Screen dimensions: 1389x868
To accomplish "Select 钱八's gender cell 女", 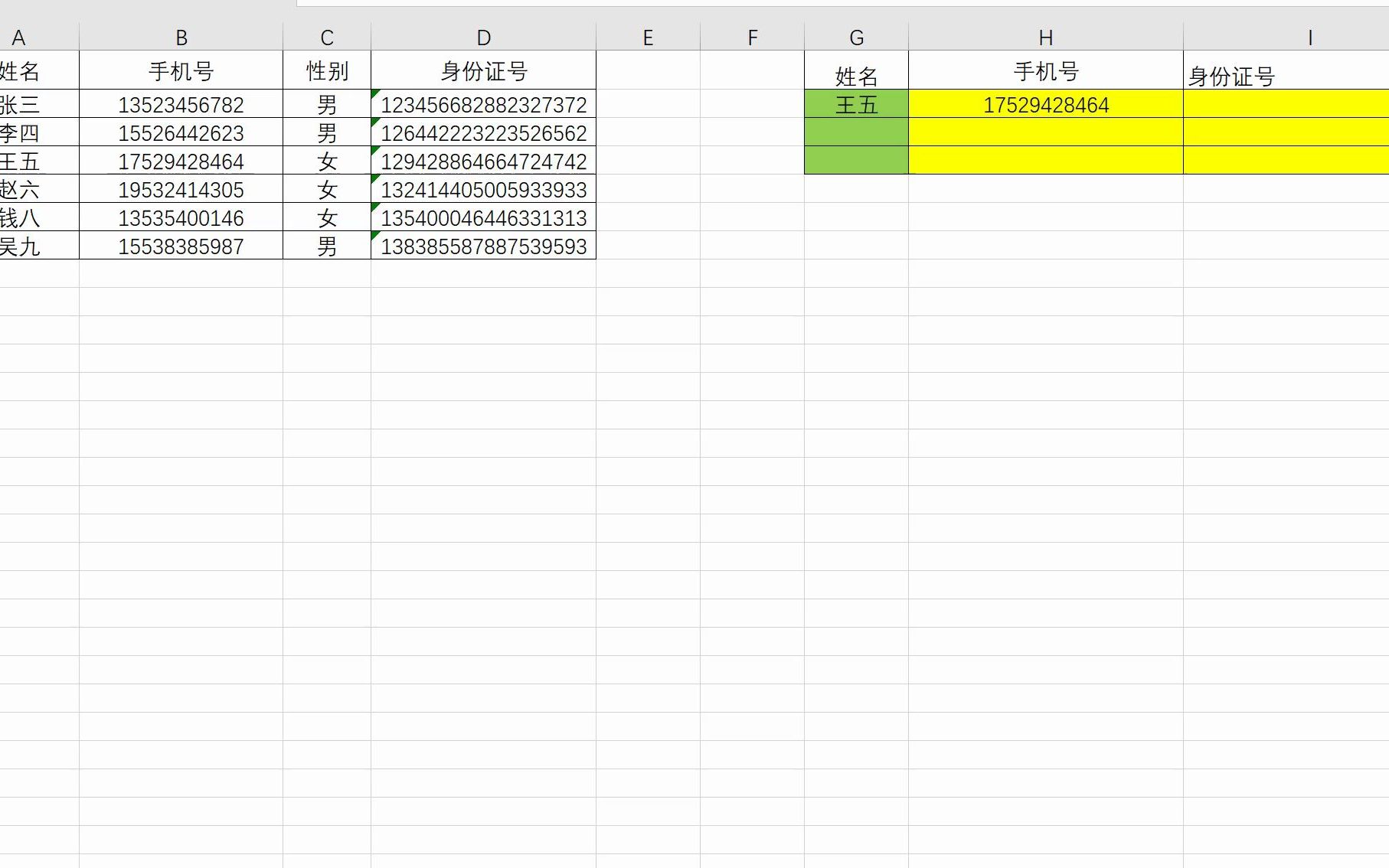I will [x=327, y=217].
